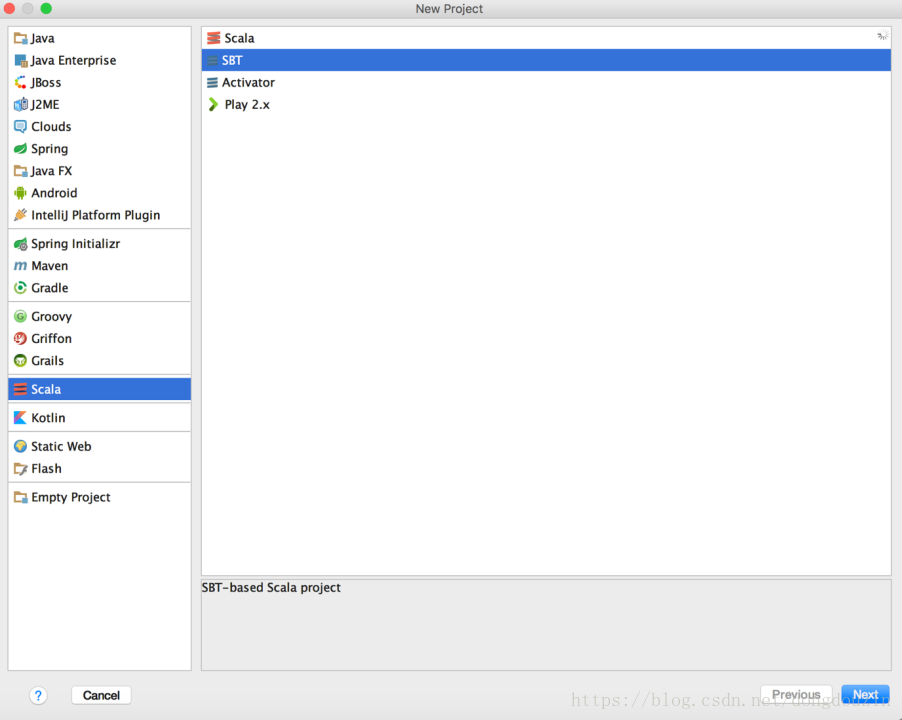The height and width of the screenshot is (720, 902).
Task: Choose the Groovy G icon
Action: (21, 316)
